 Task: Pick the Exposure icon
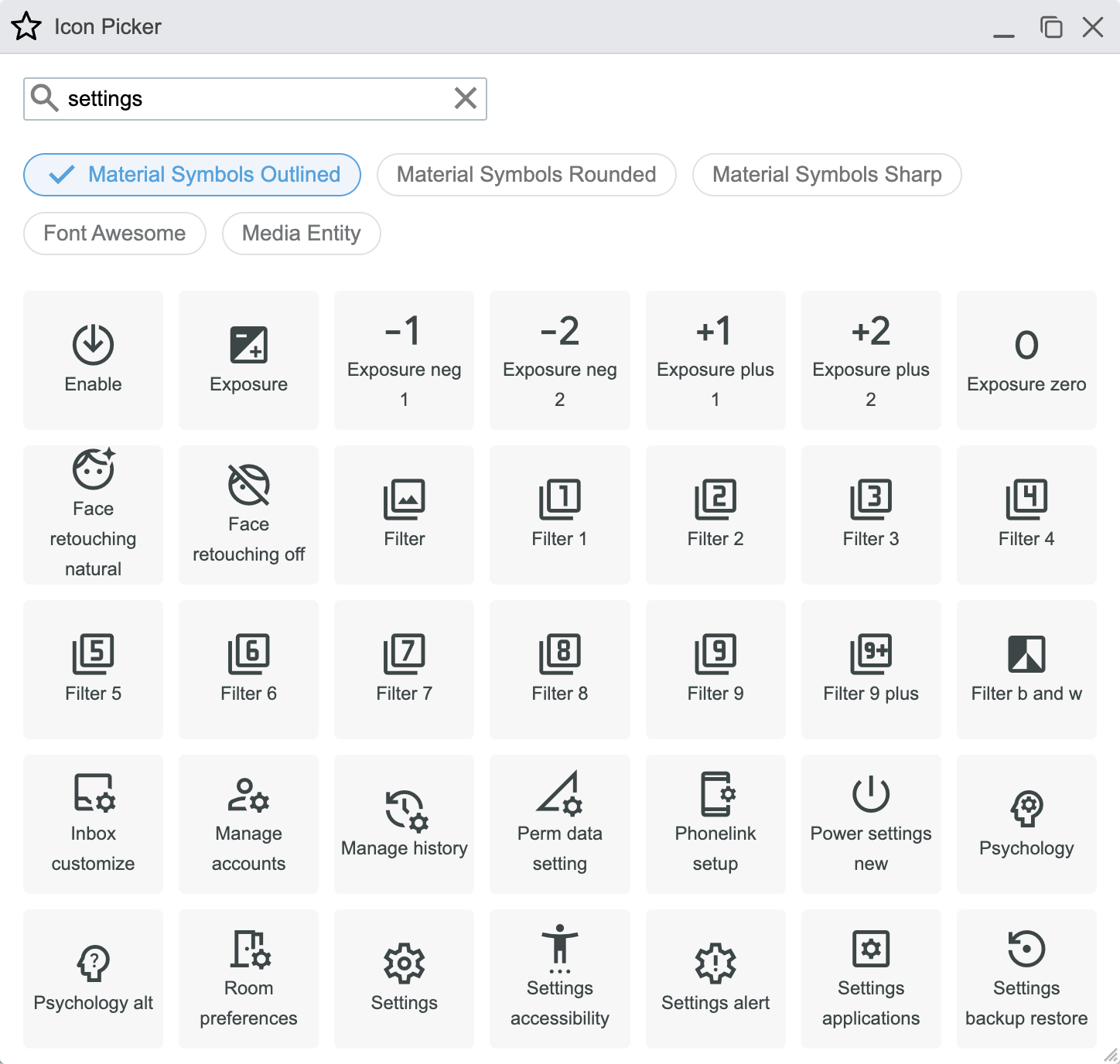[x=248, y=360]
